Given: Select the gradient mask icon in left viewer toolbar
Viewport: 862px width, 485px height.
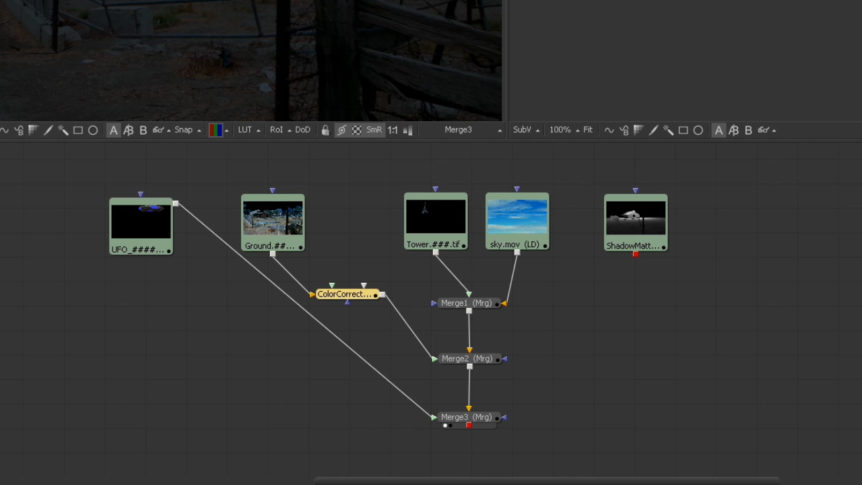Looking at the screenshot, I should click(34, 130).
